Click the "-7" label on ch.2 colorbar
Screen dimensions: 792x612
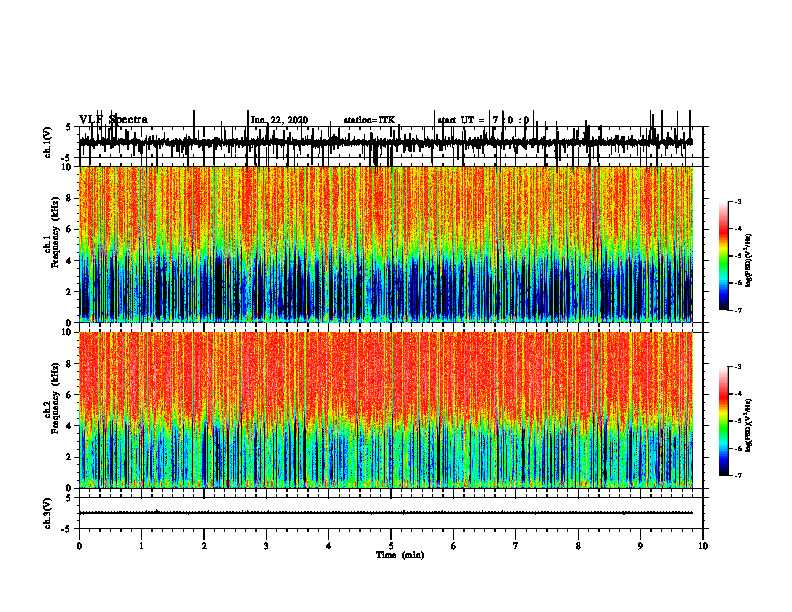click(738, 476)
